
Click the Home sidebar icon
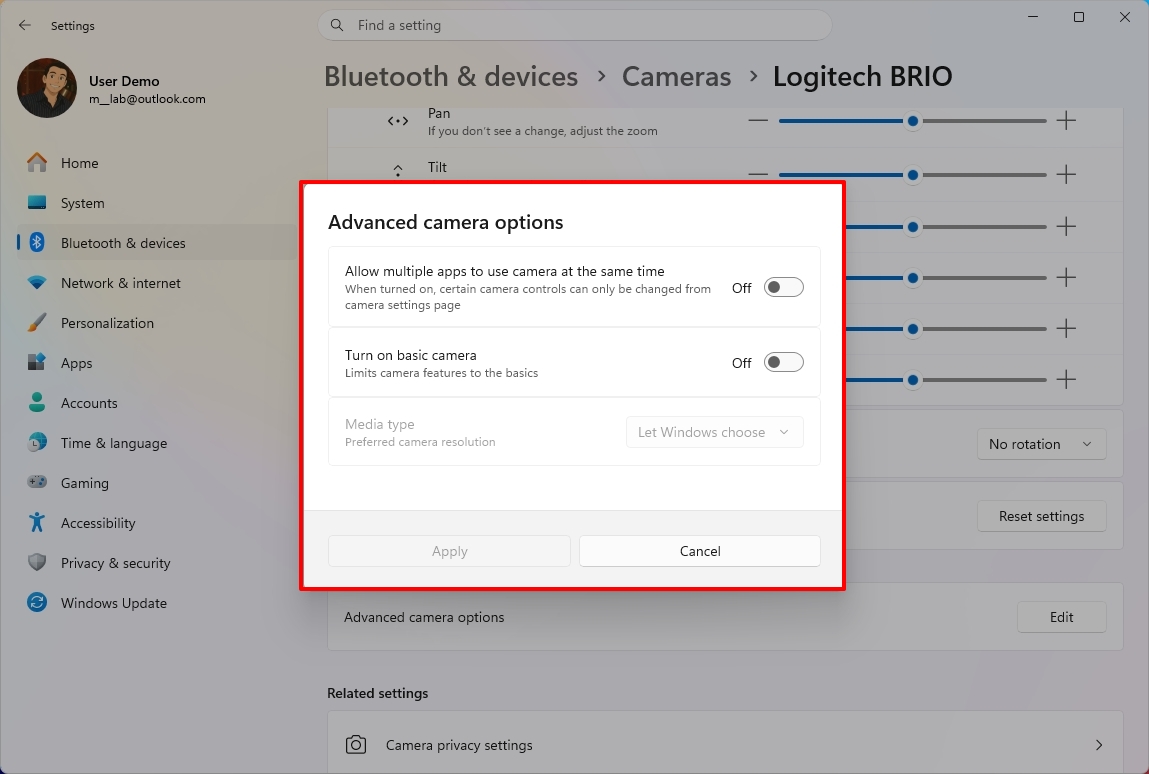(37, 163)
